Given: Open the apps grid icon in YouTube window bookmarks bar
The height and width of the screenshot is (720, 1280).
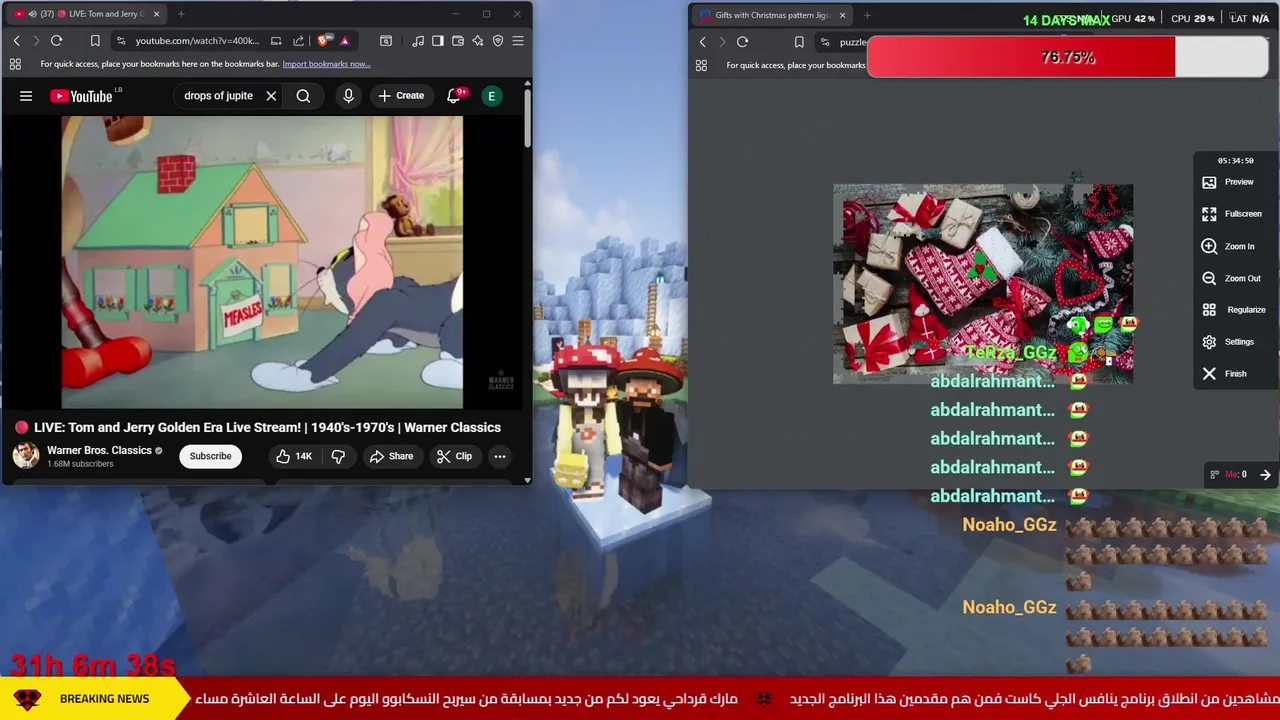Looking at the screenshot, I should [15, 64].
